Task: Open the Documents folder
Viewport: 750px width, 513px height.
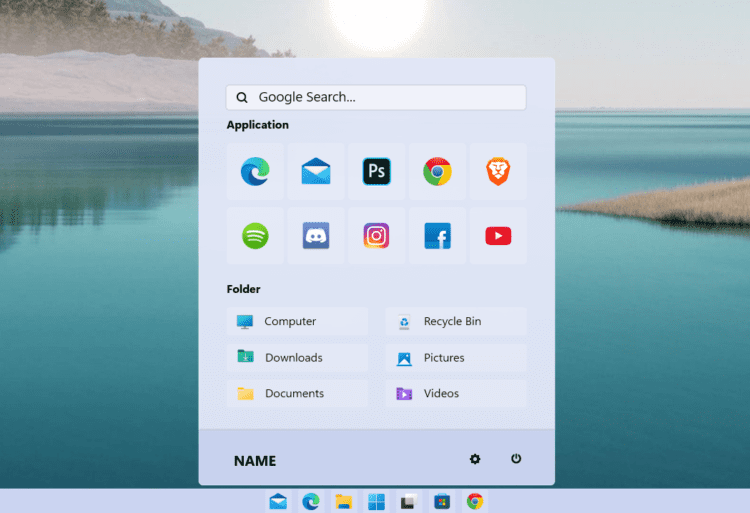Action: coord(298,393)
